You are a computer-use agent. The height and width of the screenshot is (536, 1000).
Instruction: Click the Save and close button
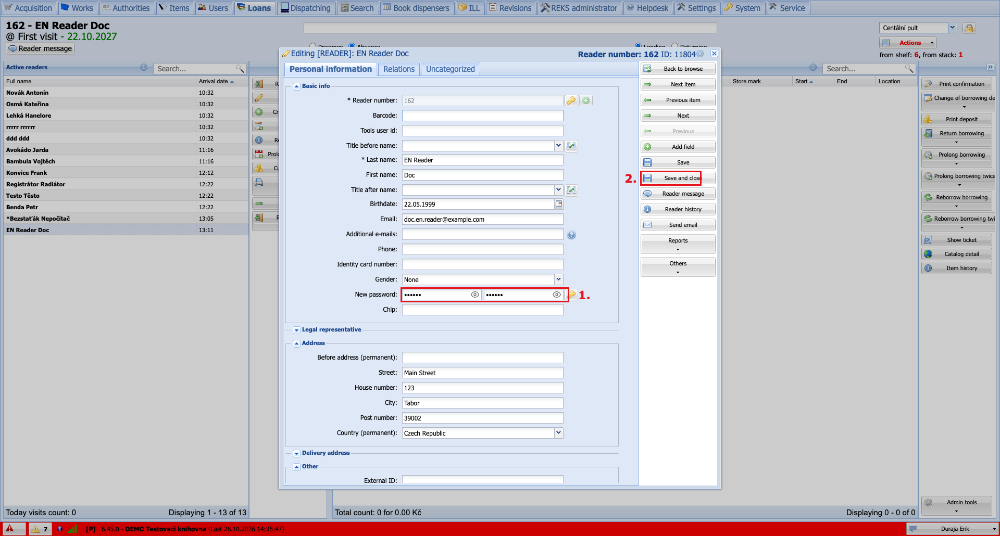(x=678, y=178)
